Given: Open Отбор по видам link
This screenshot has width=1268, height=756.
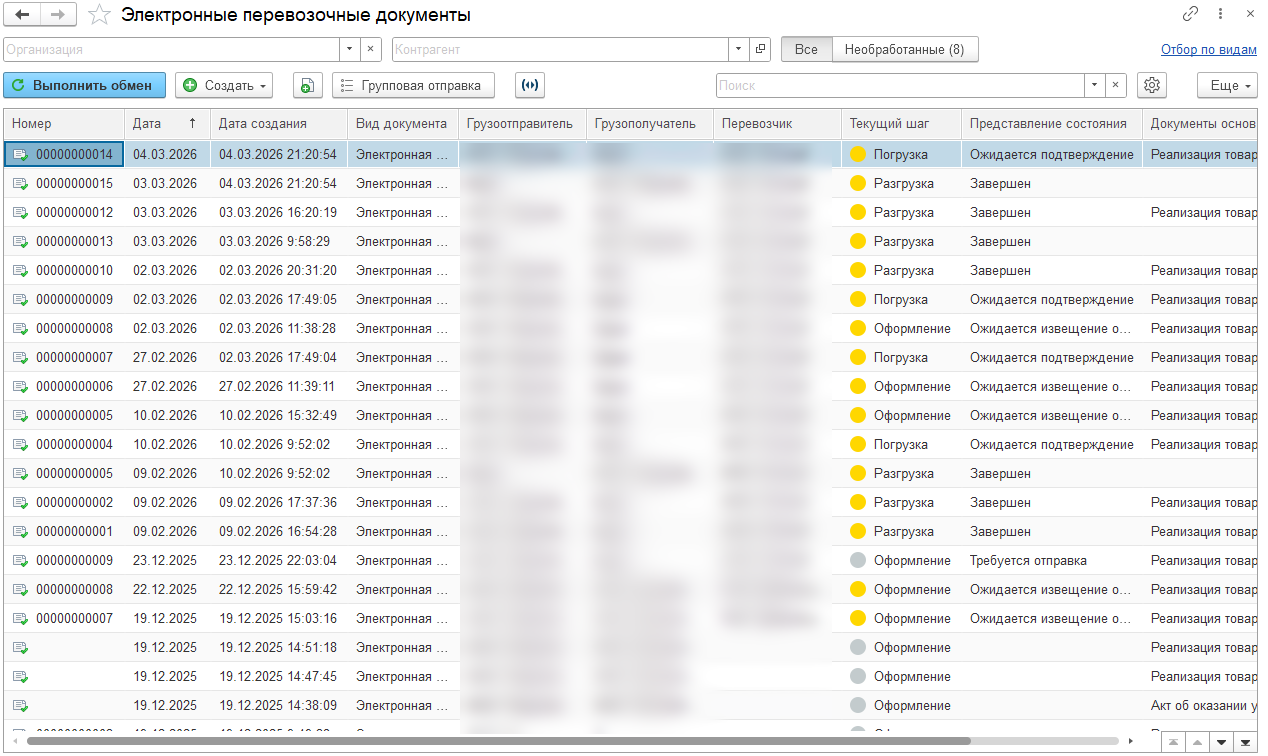Looking at the screenshot, I should (1208, 49).
